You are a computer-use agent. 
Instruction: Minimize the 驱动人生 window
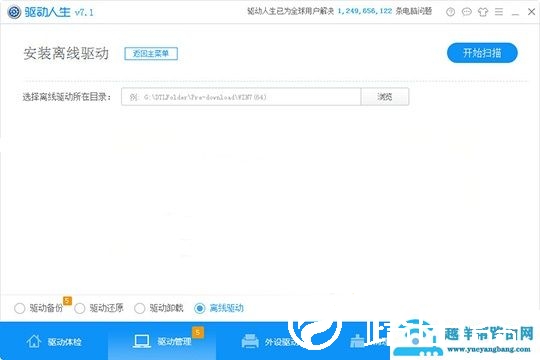tap(515, 13)
